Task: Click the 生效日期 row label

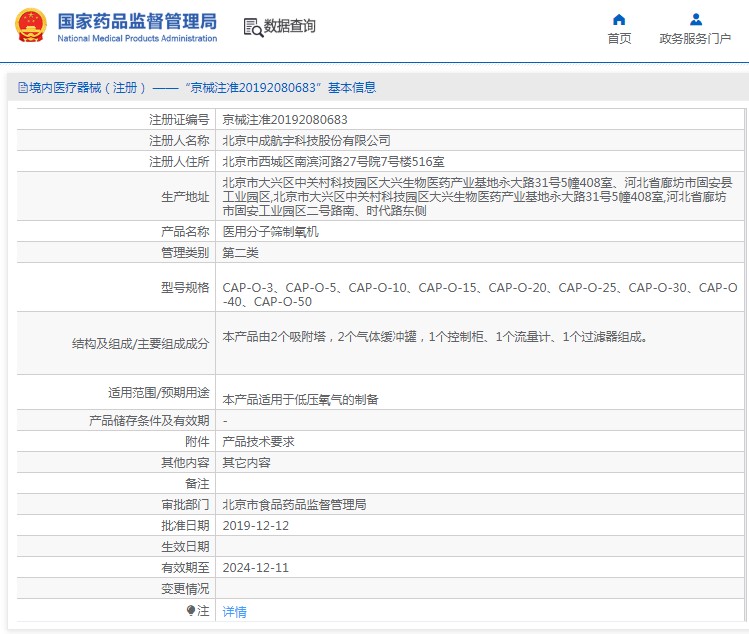Action: pos(185,547)
